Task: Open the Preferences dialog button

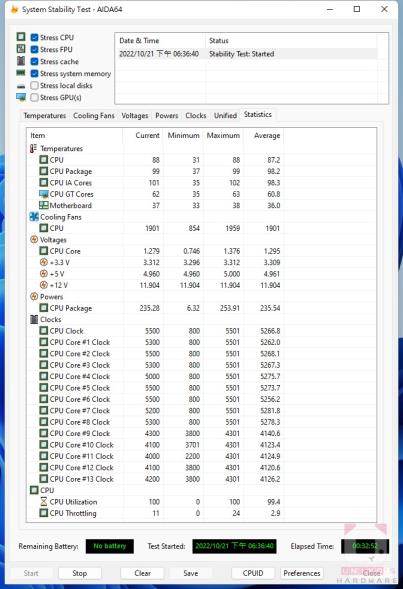Action: (302, 573)
